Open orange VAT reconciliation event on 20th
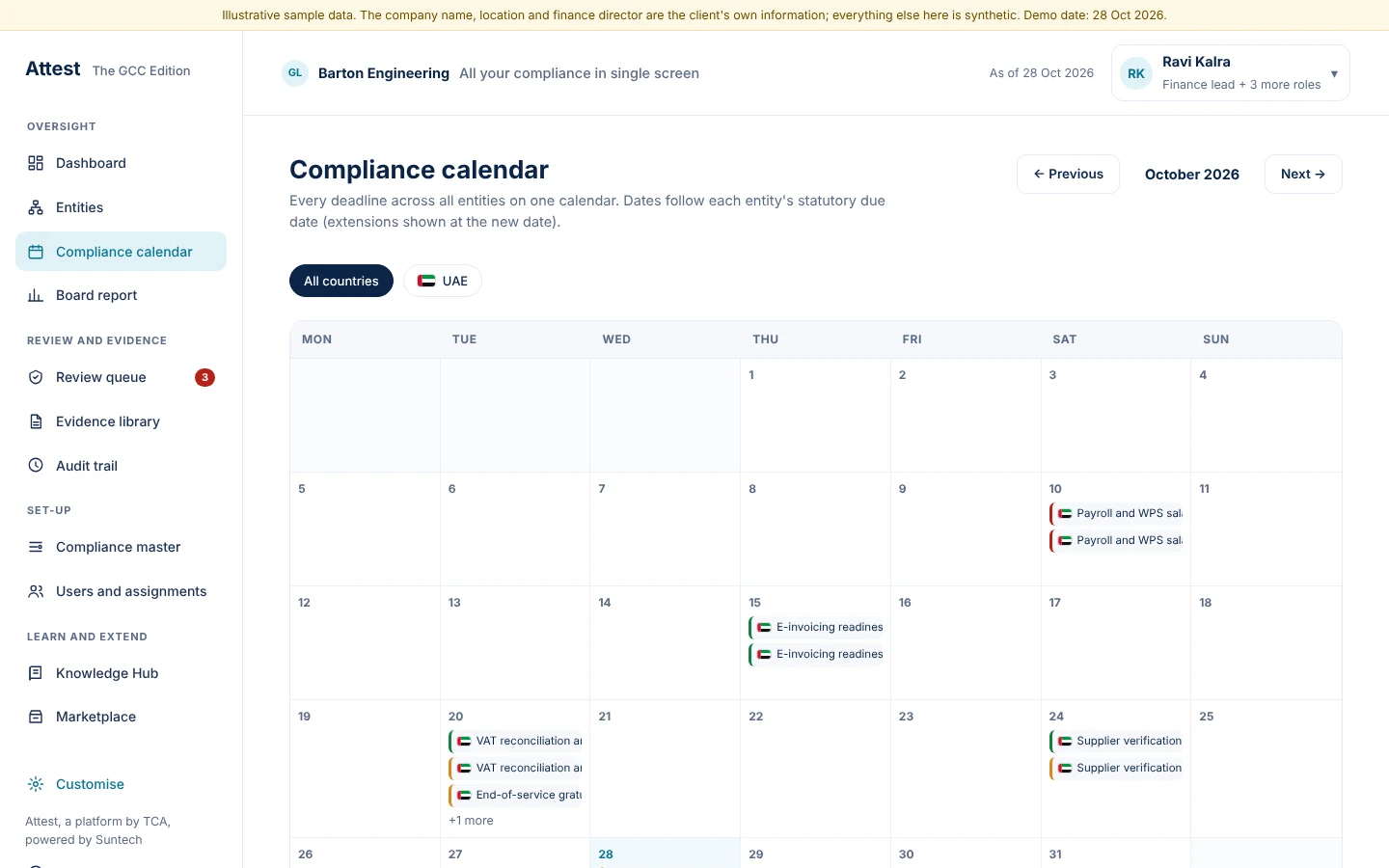The image size is (1389, 868). click(x=515, y=768)
